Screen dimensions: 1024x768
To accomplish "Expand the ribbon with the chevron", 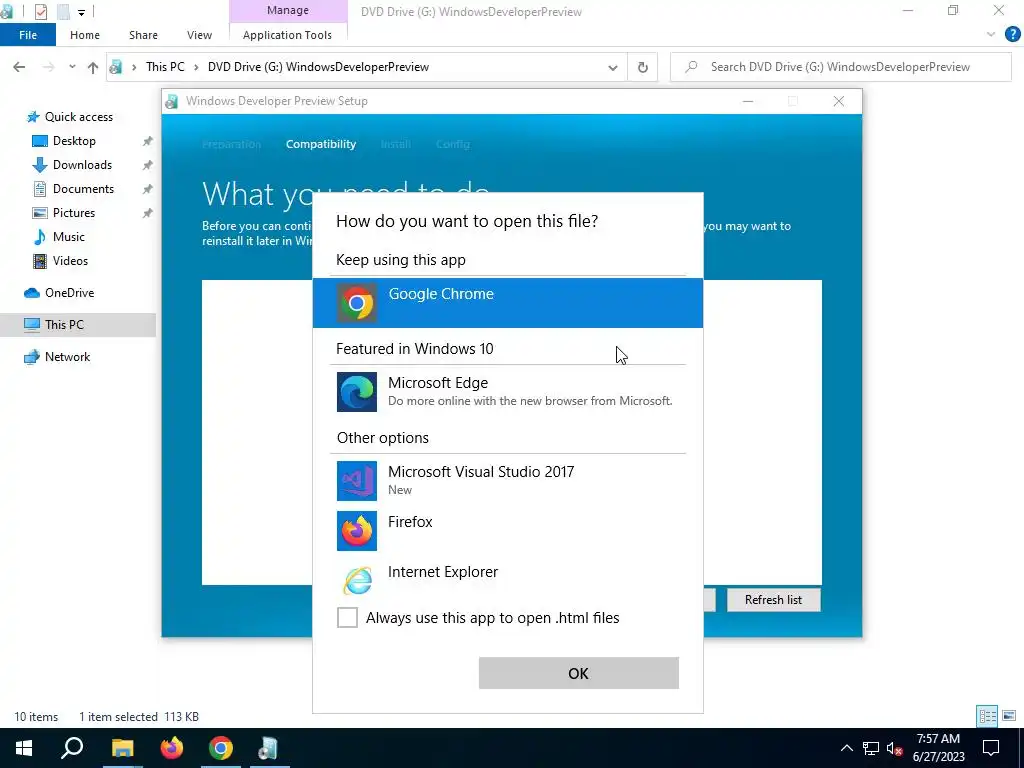I will pos(991,35).
